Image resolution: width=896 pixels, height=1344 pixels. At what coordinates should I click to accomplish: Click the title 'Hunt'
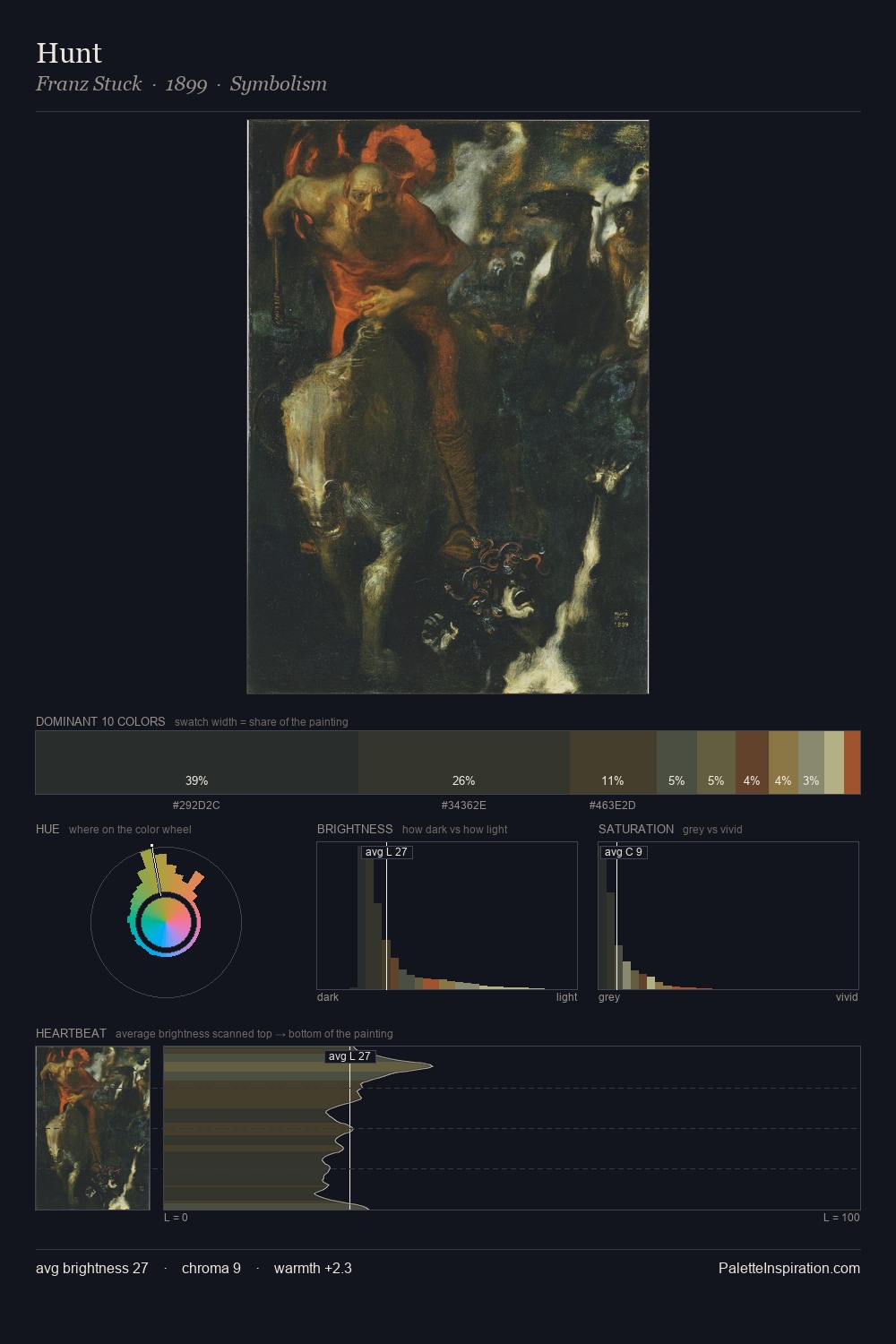click(x=69, y=53)
